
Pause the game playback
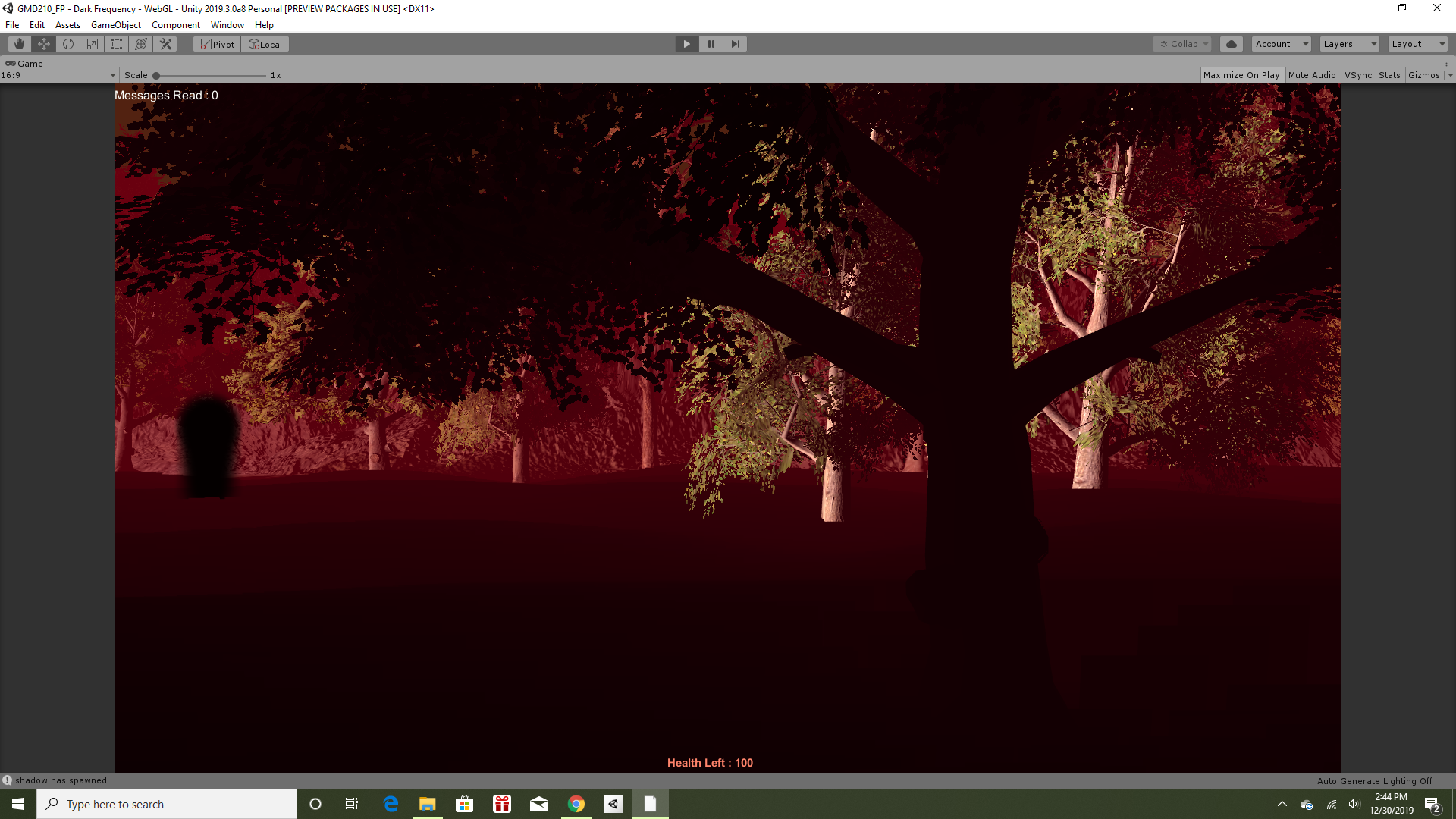711,44
